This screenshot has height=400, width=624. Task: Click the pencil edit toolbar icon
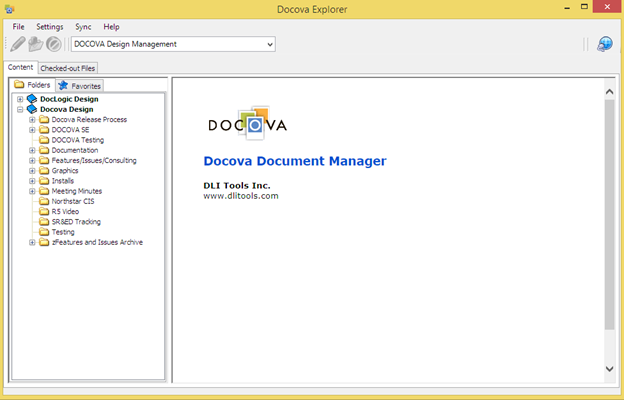pyautogui.click(x=18, y=44)
